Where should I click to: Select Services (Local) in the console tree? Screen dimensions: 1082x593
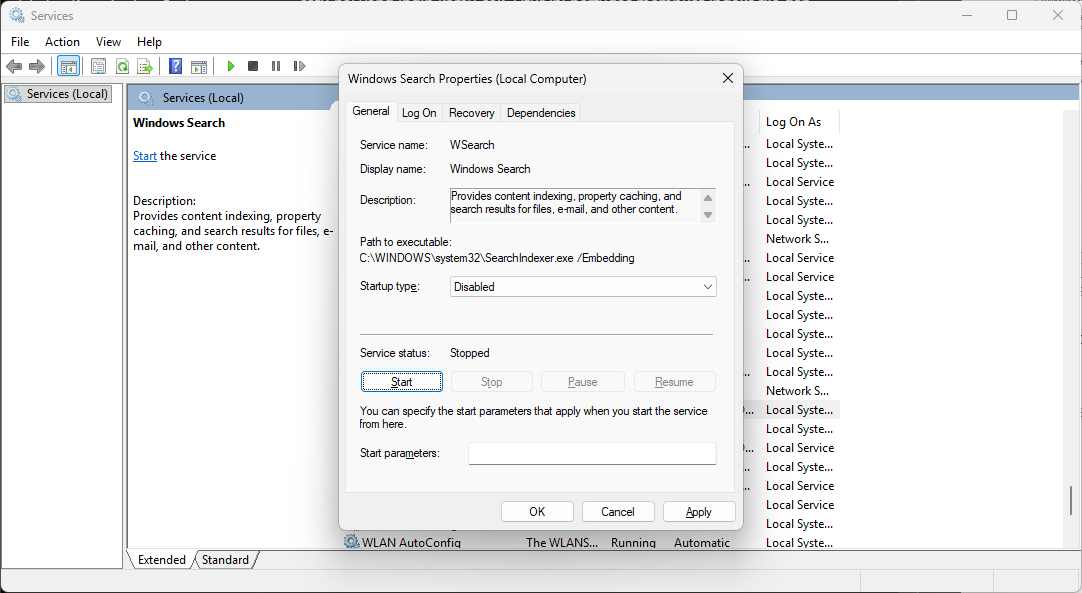[58, 94]
